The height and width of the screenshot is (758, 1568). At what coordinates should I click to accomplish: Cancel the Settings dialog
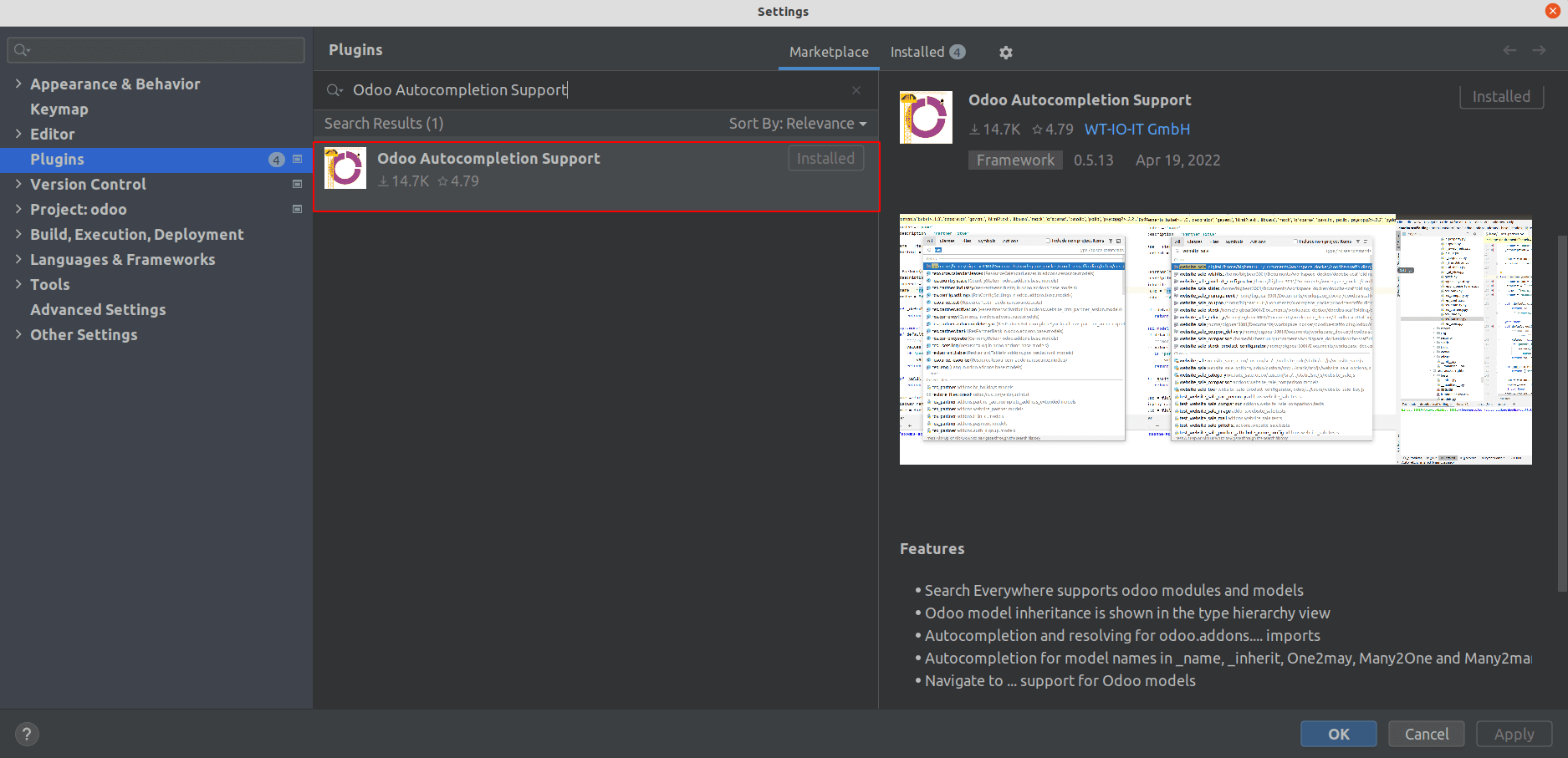pos(1426,734)
